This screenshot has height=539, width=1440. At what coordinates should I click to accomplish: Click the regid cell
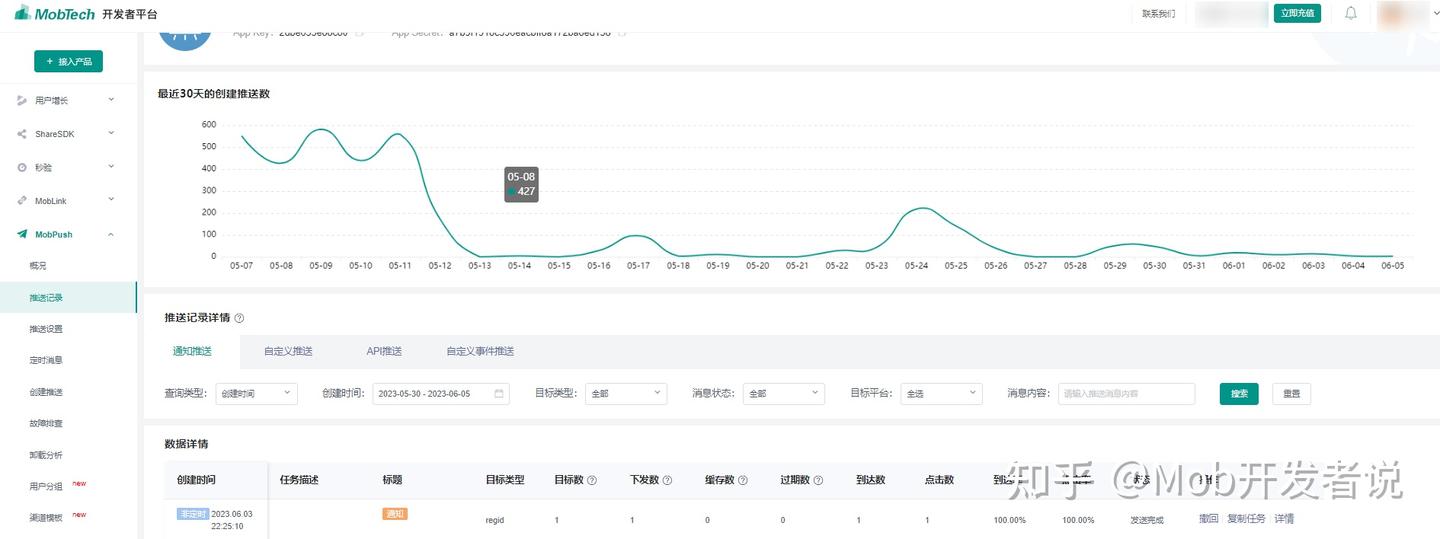coord(494,520)
